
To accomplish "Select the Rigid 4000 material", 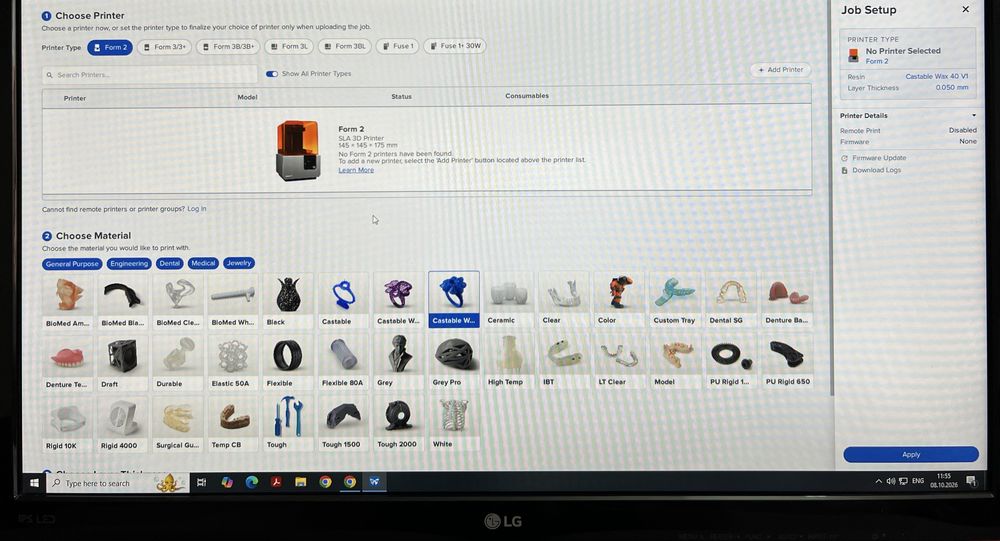I will (x=122, y=424).
